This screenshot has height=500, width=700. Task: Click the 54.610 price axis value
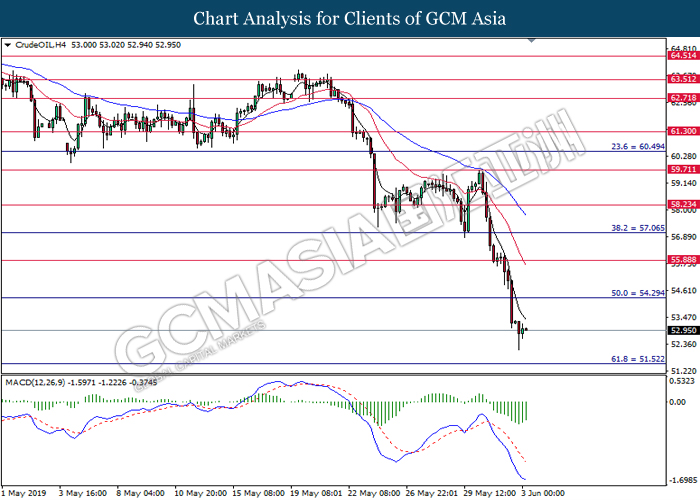(x=683, y=291)
